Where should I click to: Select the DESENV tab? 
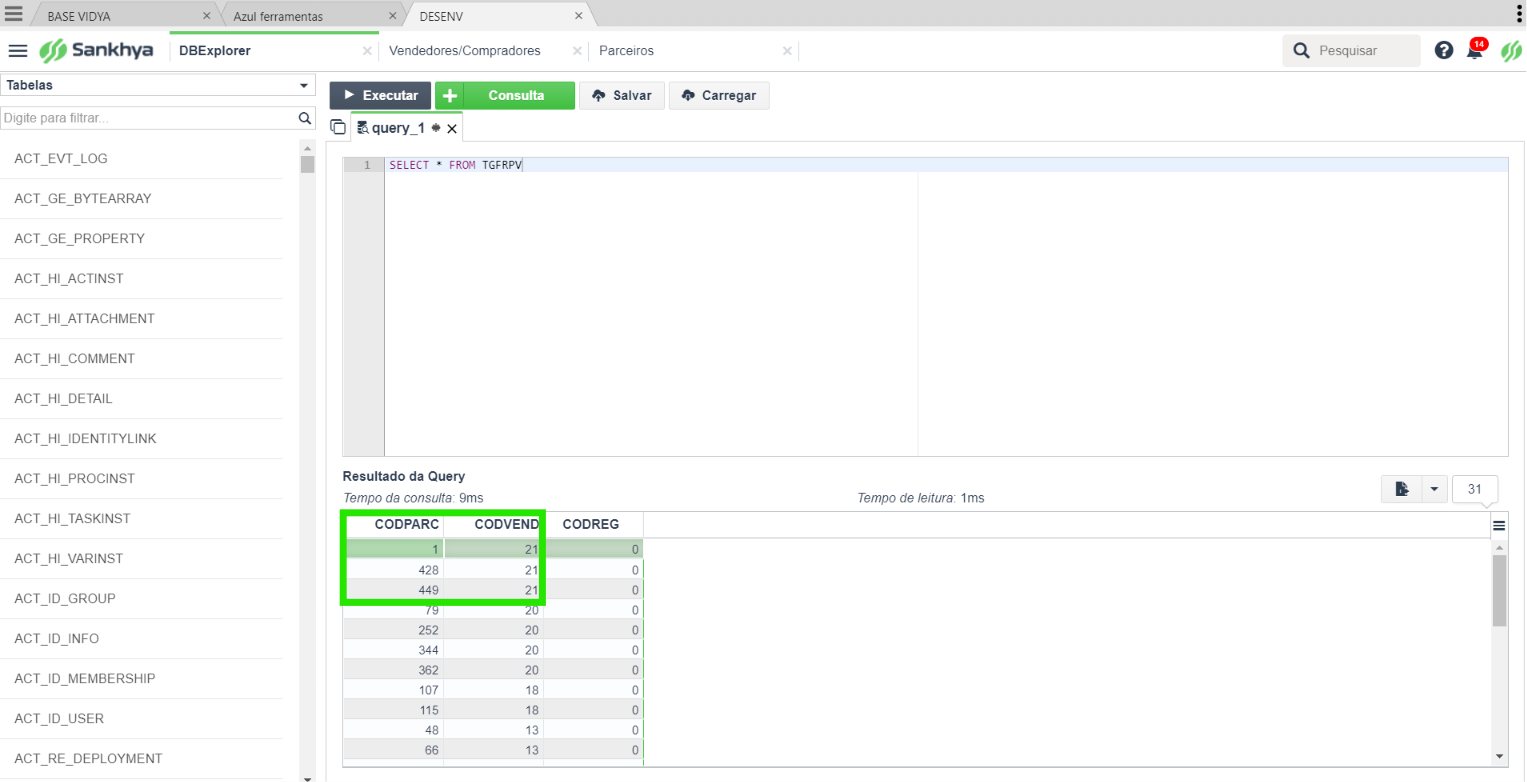click(499, 16)
